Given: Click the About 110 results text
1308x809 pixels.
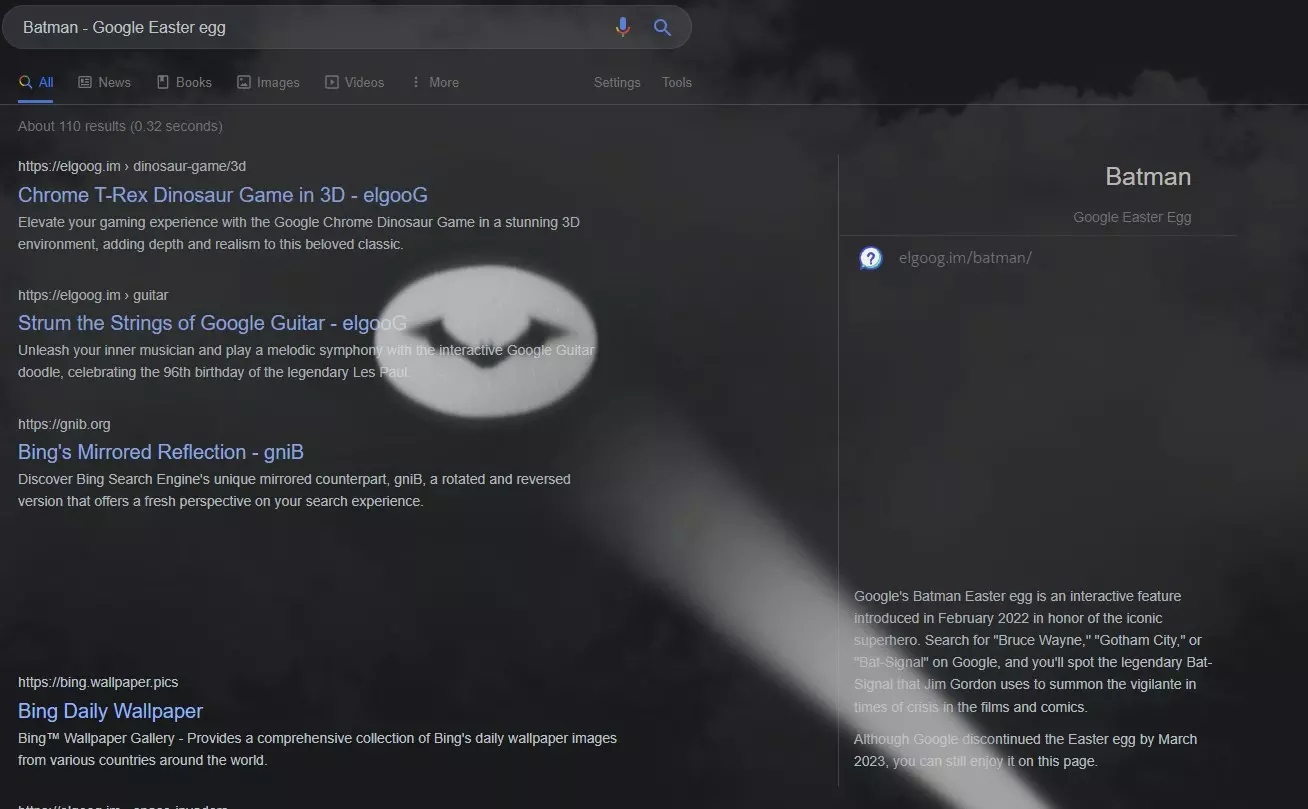Looking at the screenshot, I should pyautogui.click(x=120, y=126).
